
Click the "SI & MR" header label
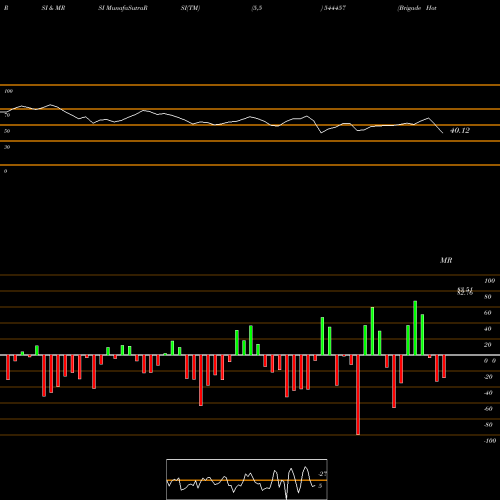click(53, 8)
